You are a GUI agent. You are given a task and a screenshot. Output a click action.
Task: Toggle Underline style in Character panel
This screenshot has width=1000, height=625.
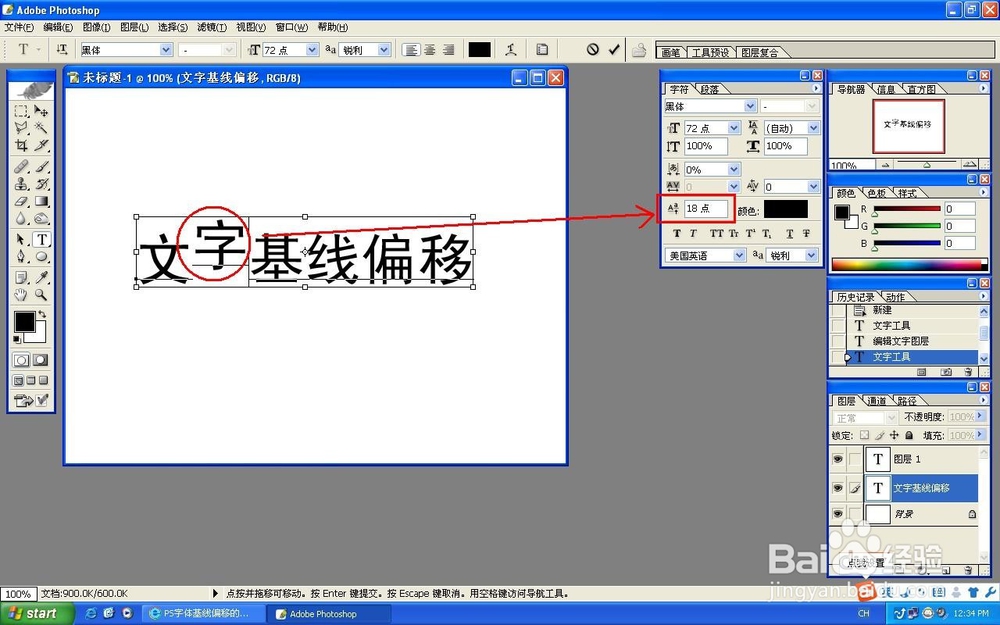[790, 233]
